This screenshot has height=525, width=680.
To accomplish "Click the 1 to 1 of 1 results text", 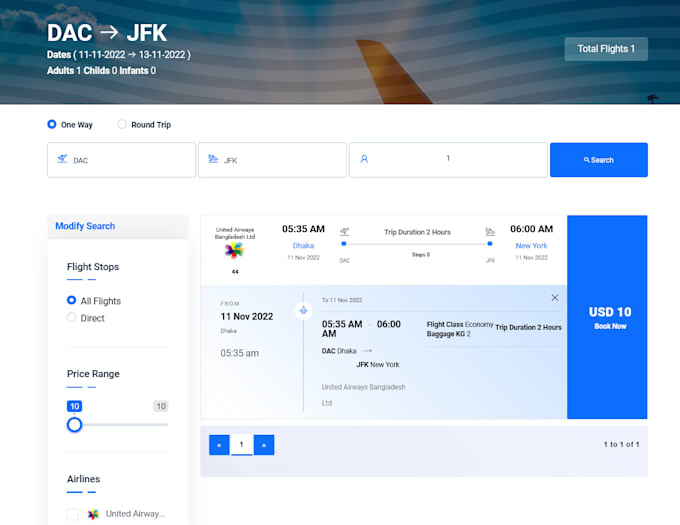I will pyautogui.click(x=621, y=444).
